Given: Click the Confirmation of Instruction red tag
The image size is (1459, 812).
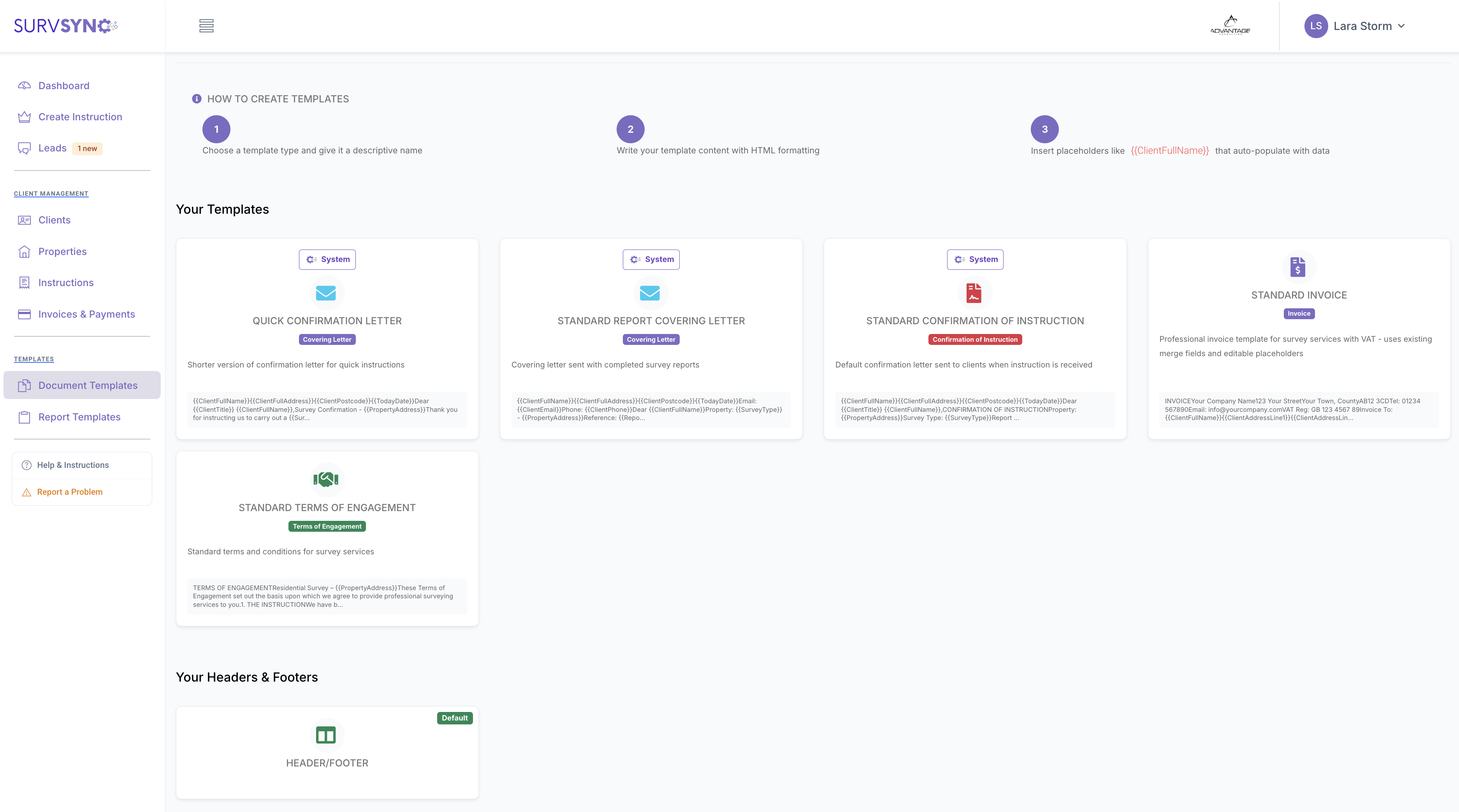Looking at the screenshot, I should (975, 340).
